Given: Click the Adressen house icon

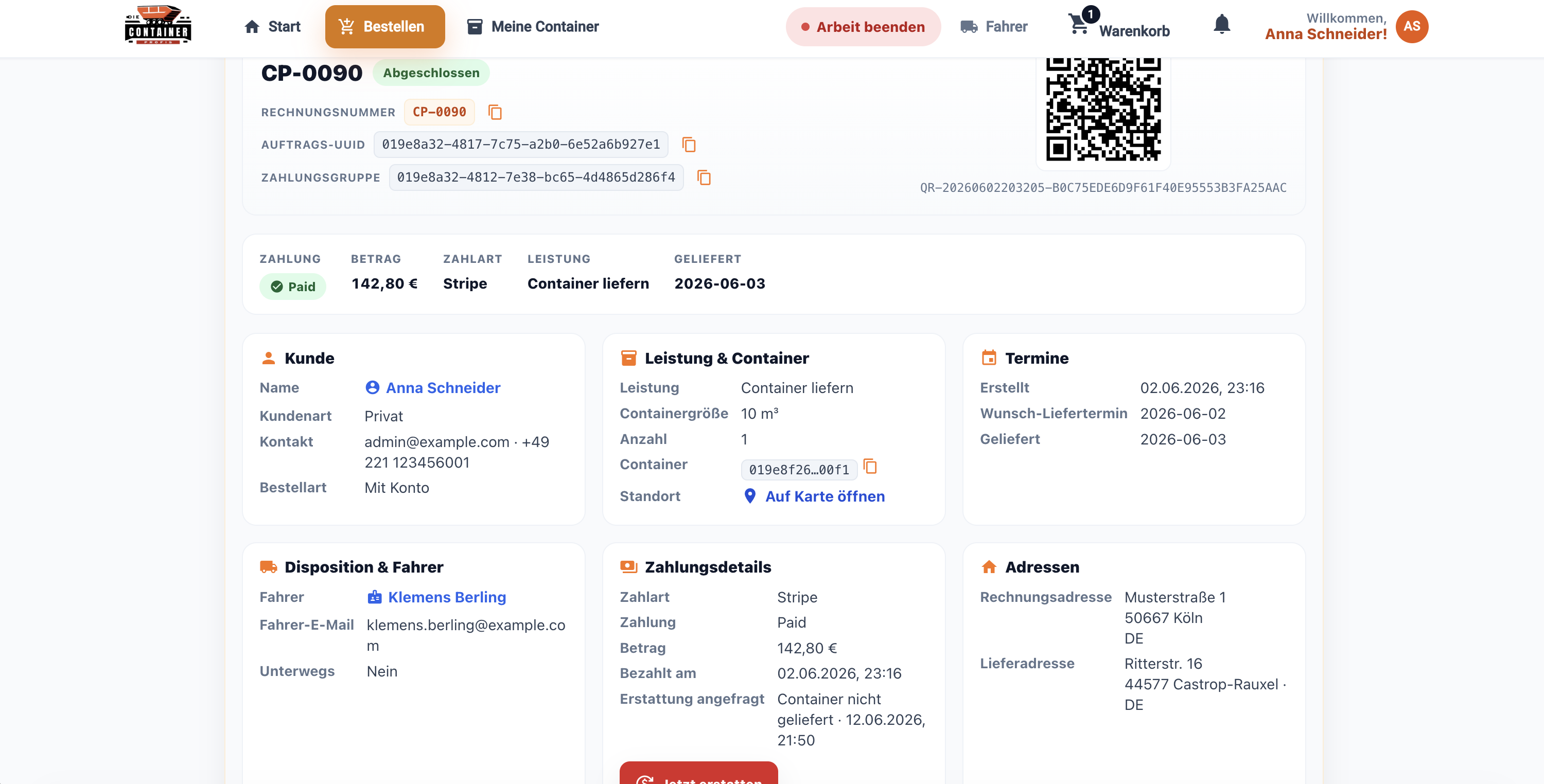Looking at the screenshot, I should (x=989, y=566).
